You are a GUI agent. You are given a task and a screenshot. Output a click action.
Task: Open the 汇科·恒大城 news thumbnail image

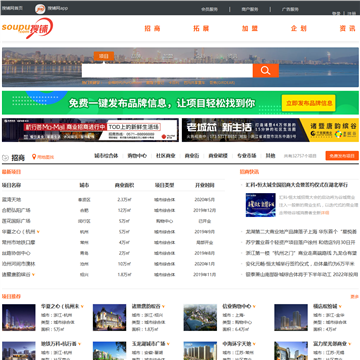pos(261,205)
